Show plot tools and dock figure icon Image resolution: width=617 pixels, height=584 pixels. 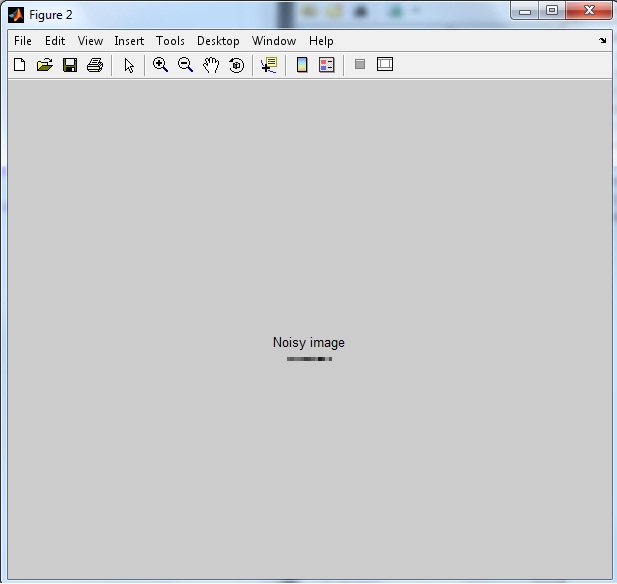click(x=384, y=64)
